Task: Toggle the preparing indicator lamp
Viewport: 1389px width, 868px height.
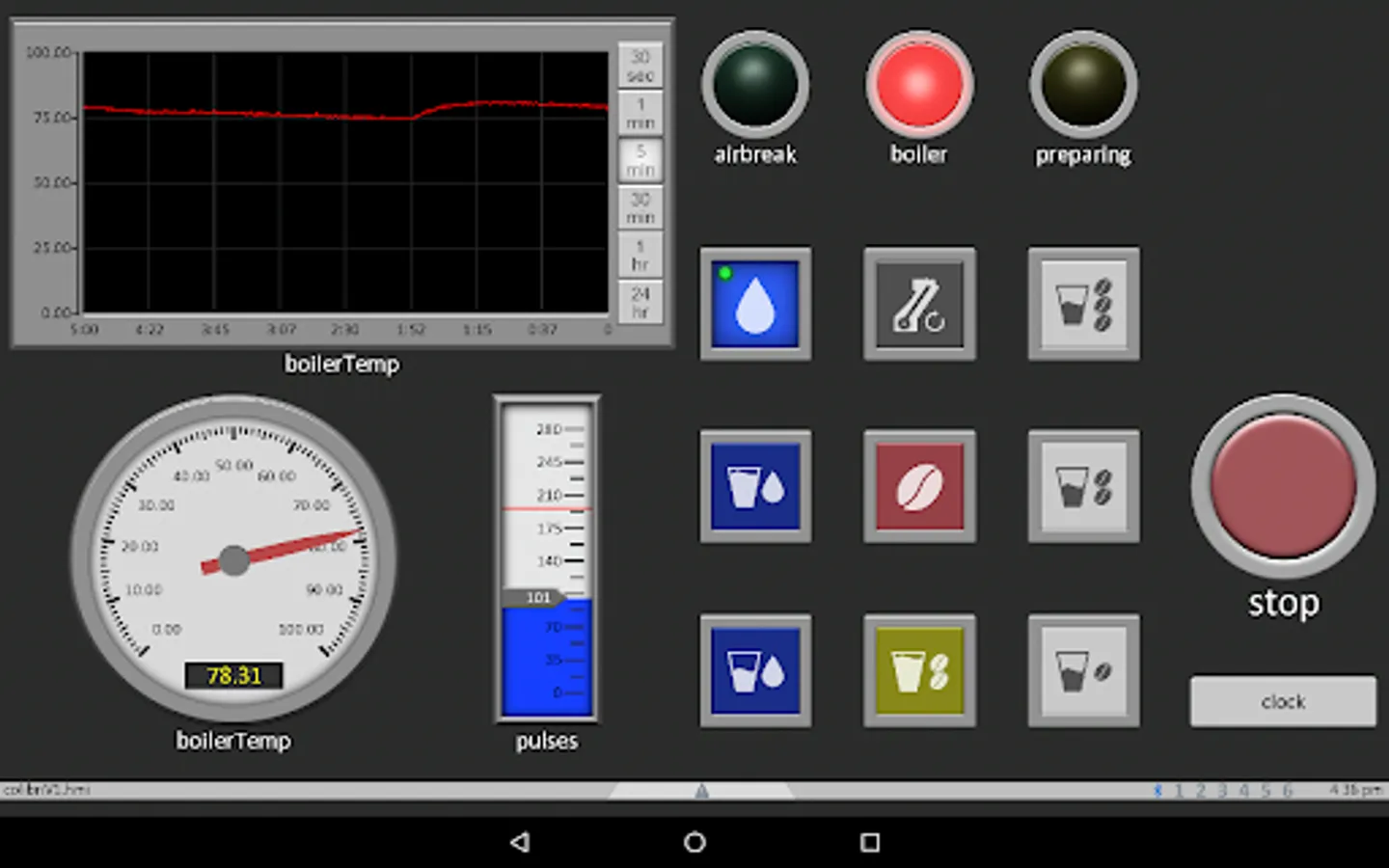Action: pyautogui.click(x=1083, y=84)
